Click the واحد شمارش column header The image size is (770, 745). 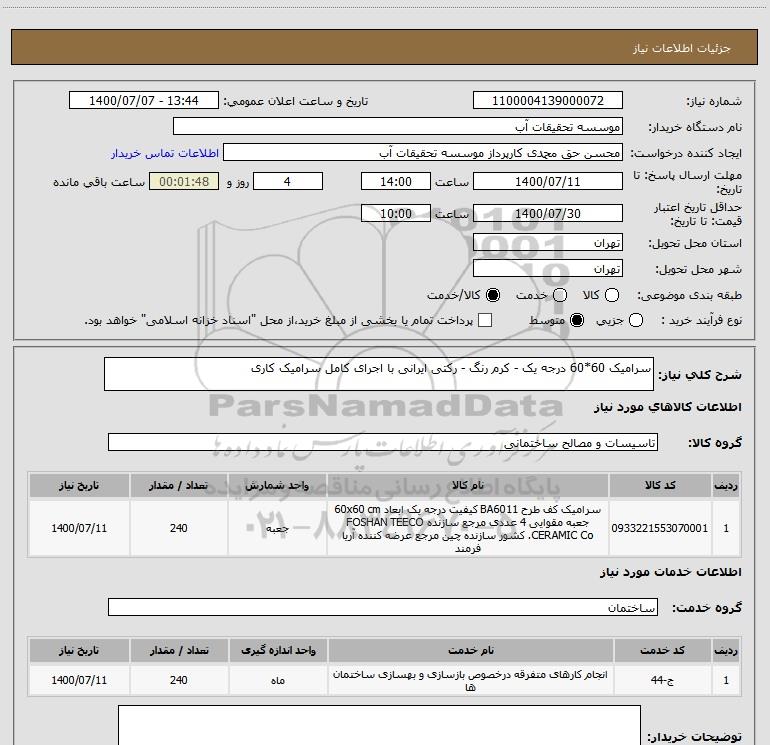277,486
